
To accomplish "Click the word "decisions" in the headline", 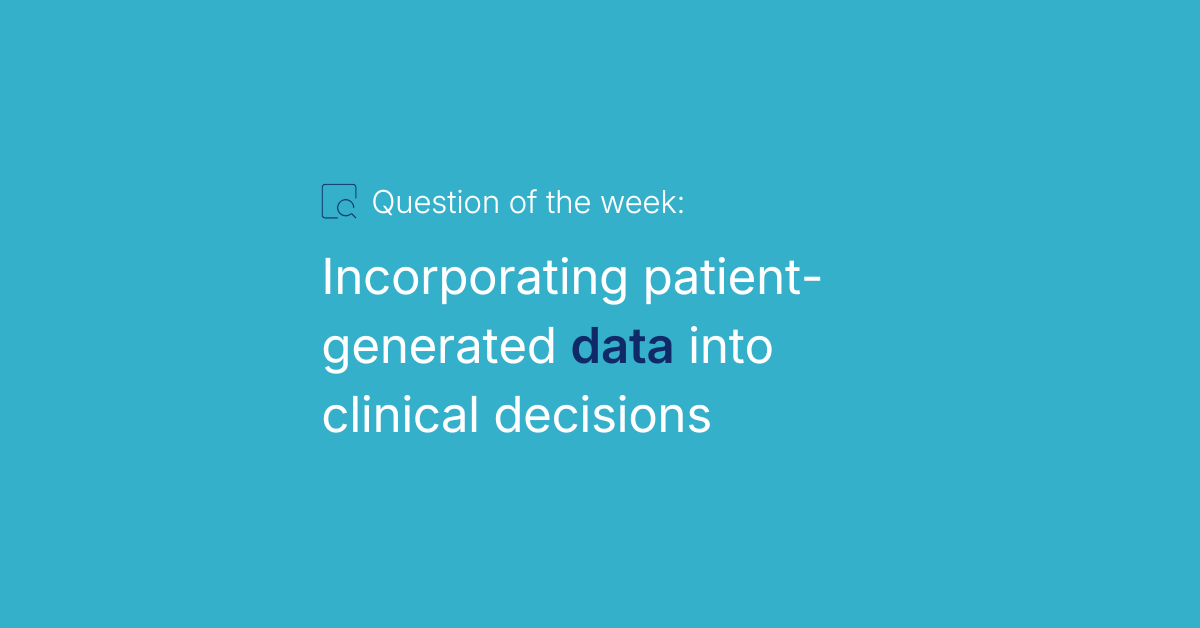I will (603, 415).
